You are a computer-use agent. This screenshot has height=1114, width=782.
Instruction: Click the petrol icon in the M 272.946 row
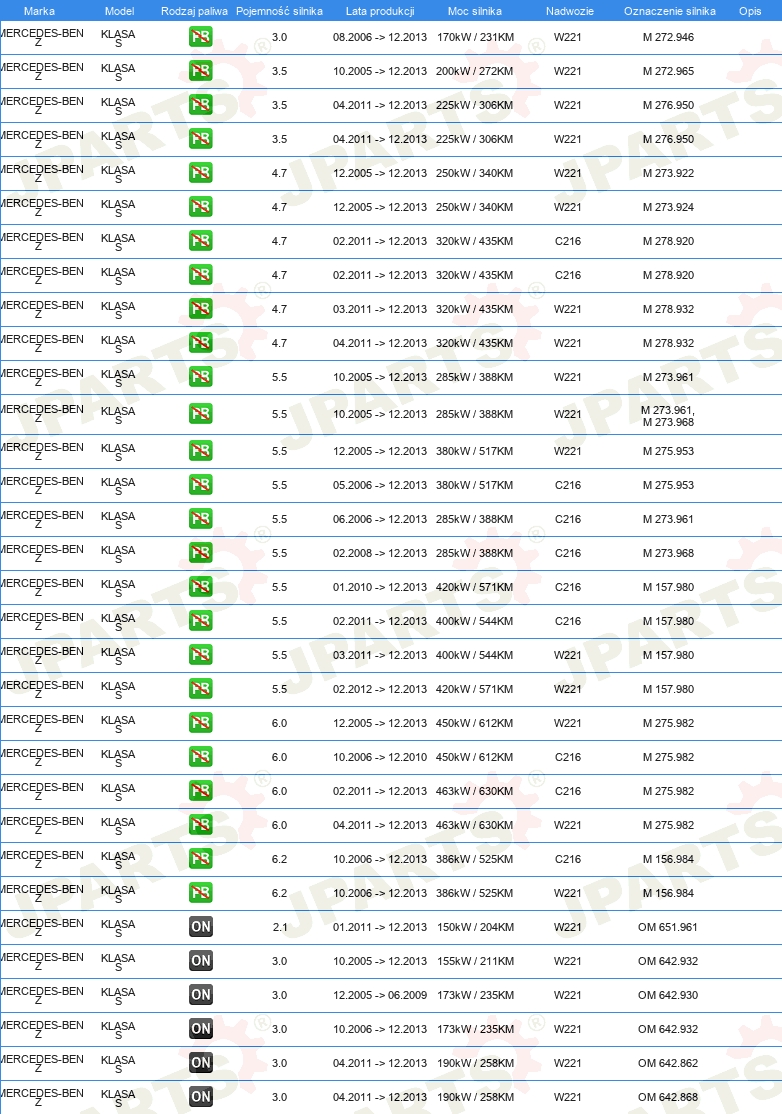point(201,37)
